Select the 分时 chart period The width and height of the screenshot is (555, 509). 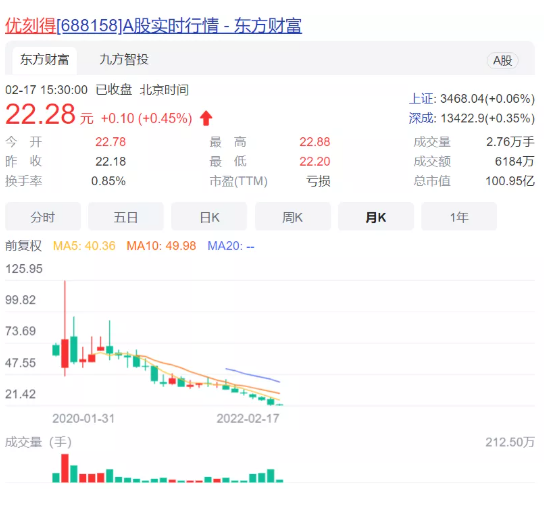click(43, 217)
